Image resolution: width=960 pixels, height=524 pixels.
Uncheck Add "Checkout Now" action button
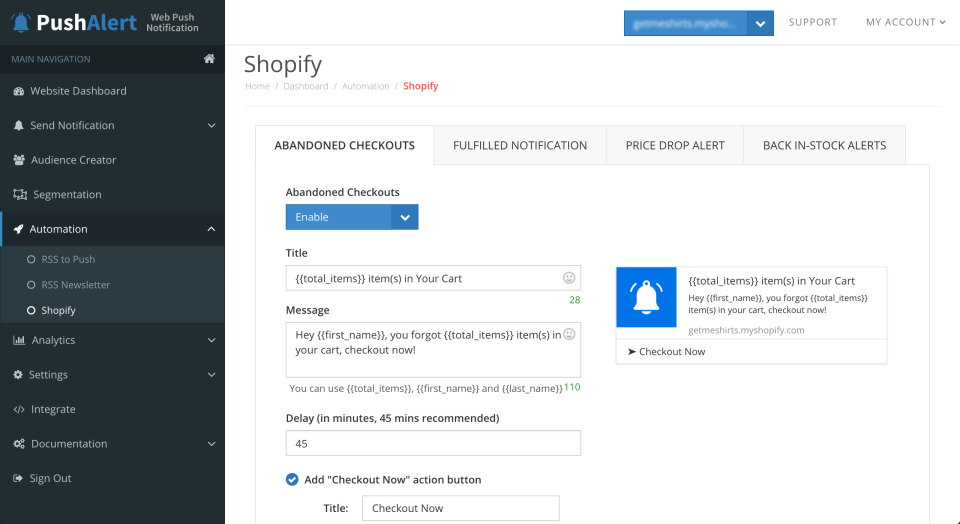point(292,480)
